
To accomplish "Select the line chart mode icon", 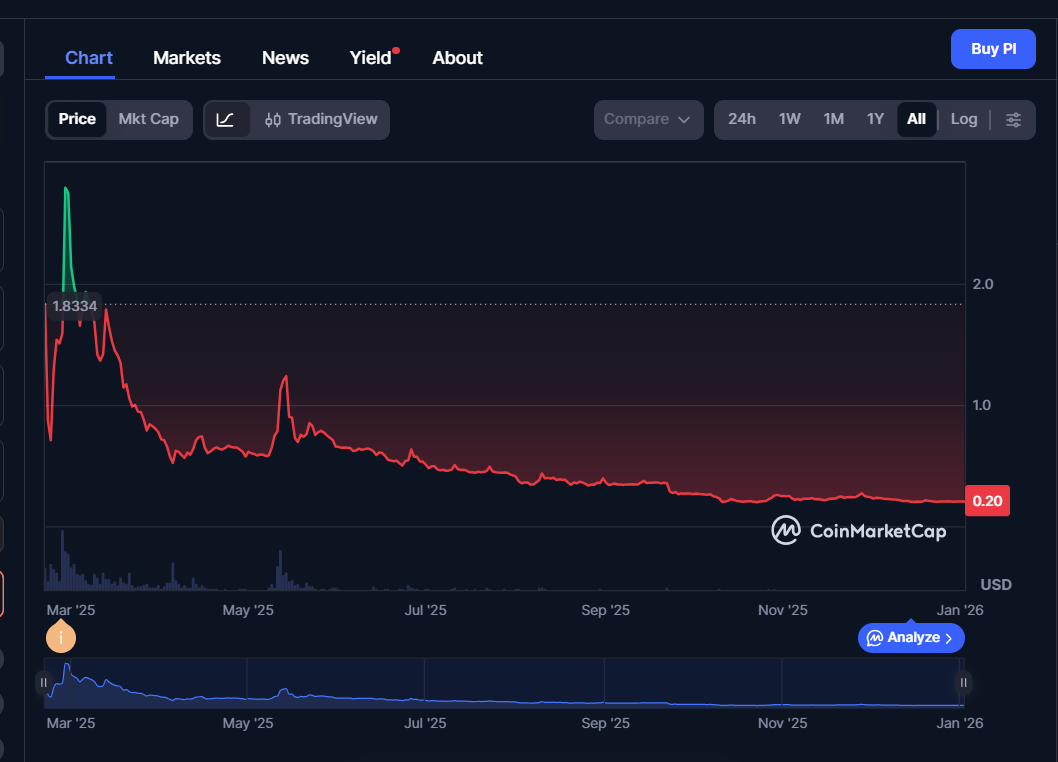I will click(x=228, y=119).
